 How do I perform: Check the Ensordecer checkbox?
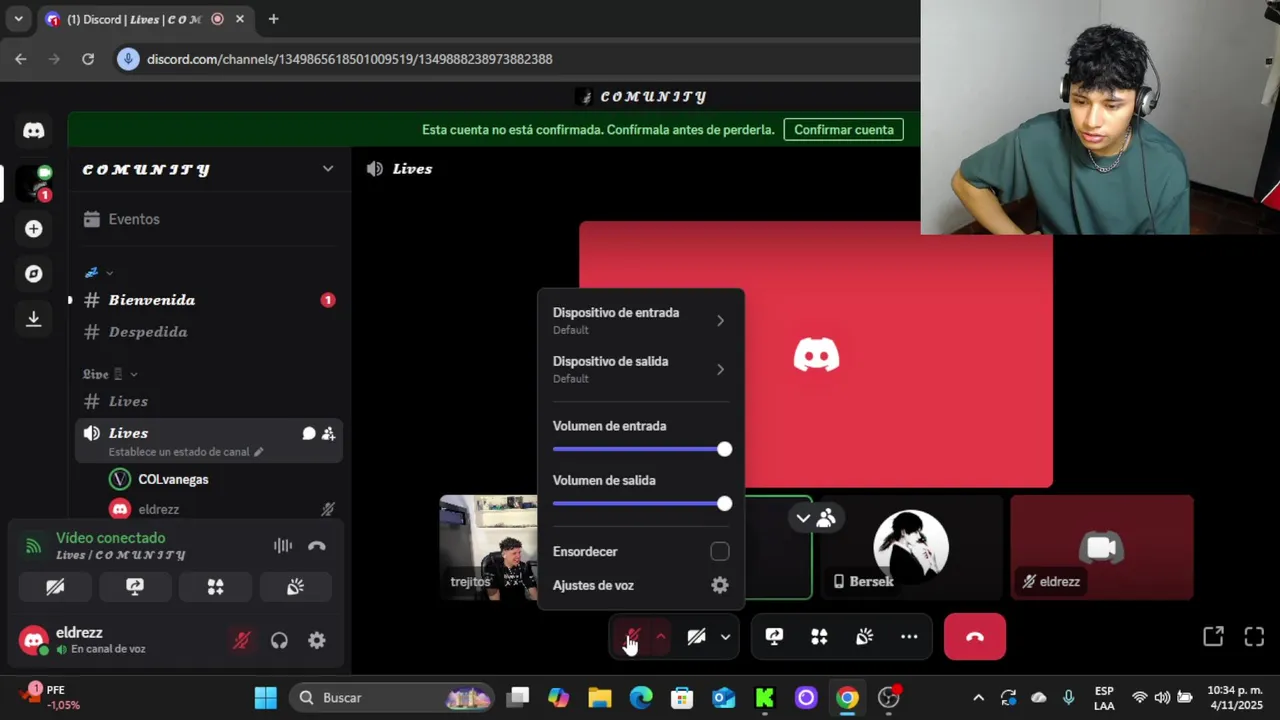tap(720, 552)
